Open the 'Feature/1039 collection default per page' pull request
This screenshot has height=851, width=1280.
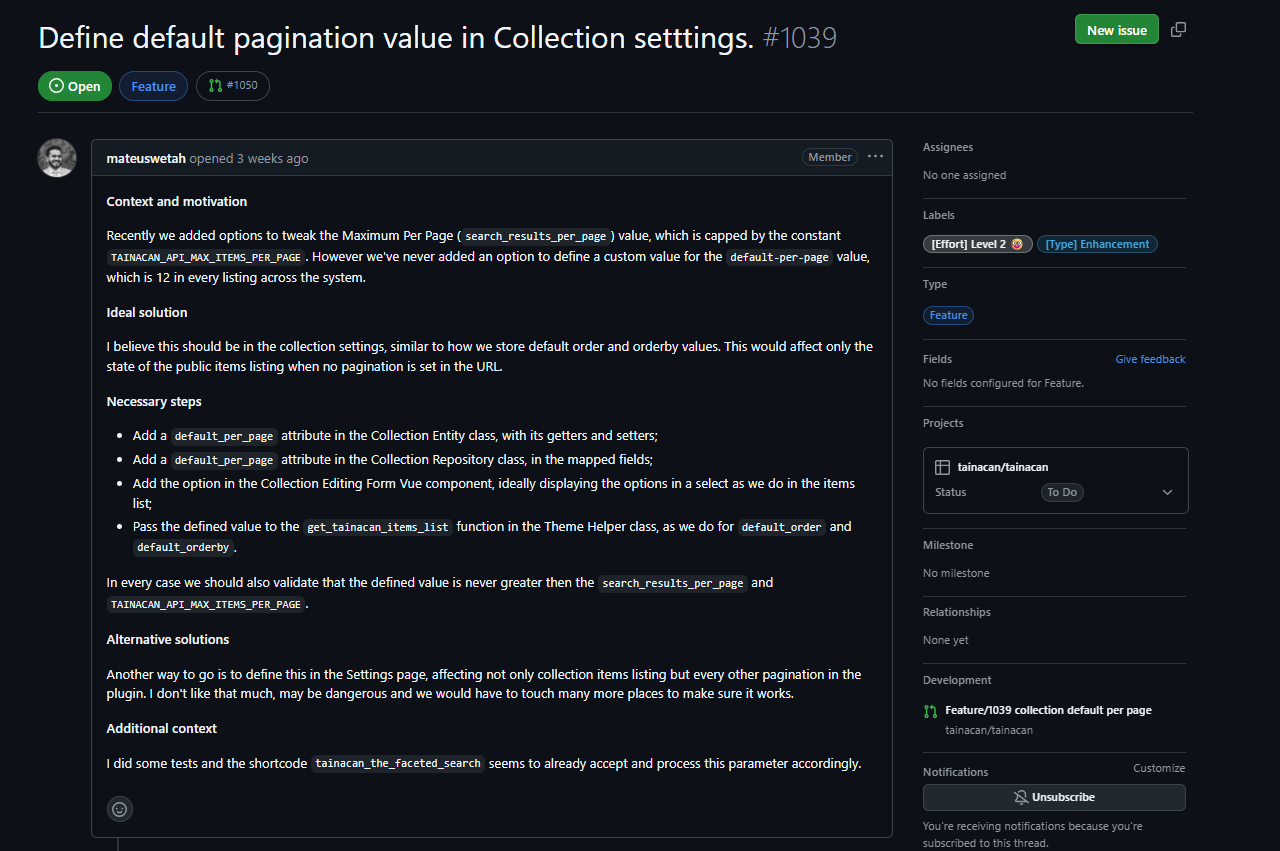[x=1048, y=710]
